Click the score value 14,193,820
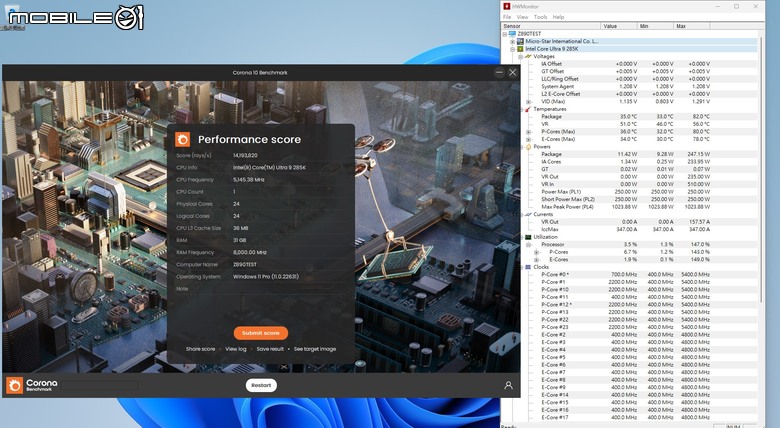This screenshot has width=780, height=428. 245,155
